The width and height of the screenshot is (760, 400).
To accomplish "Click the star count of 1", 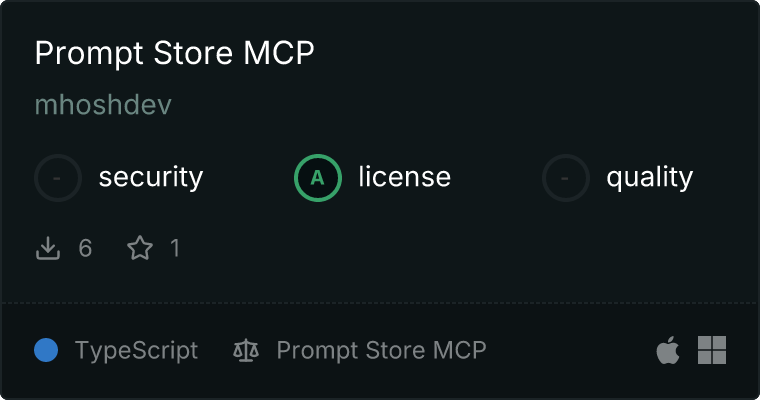I will pos(175,248).
